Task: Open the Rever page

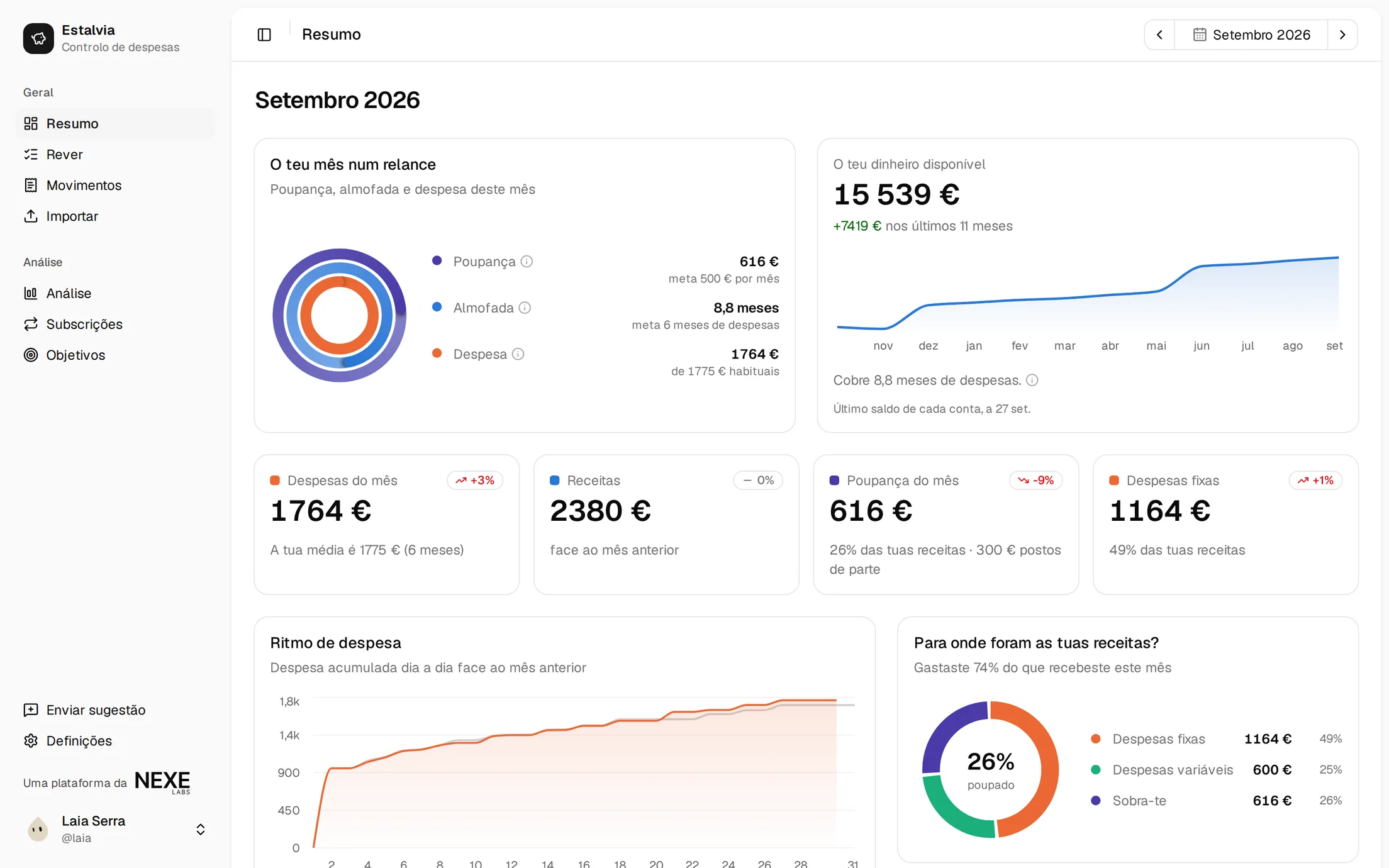Action: click(116, 154)
